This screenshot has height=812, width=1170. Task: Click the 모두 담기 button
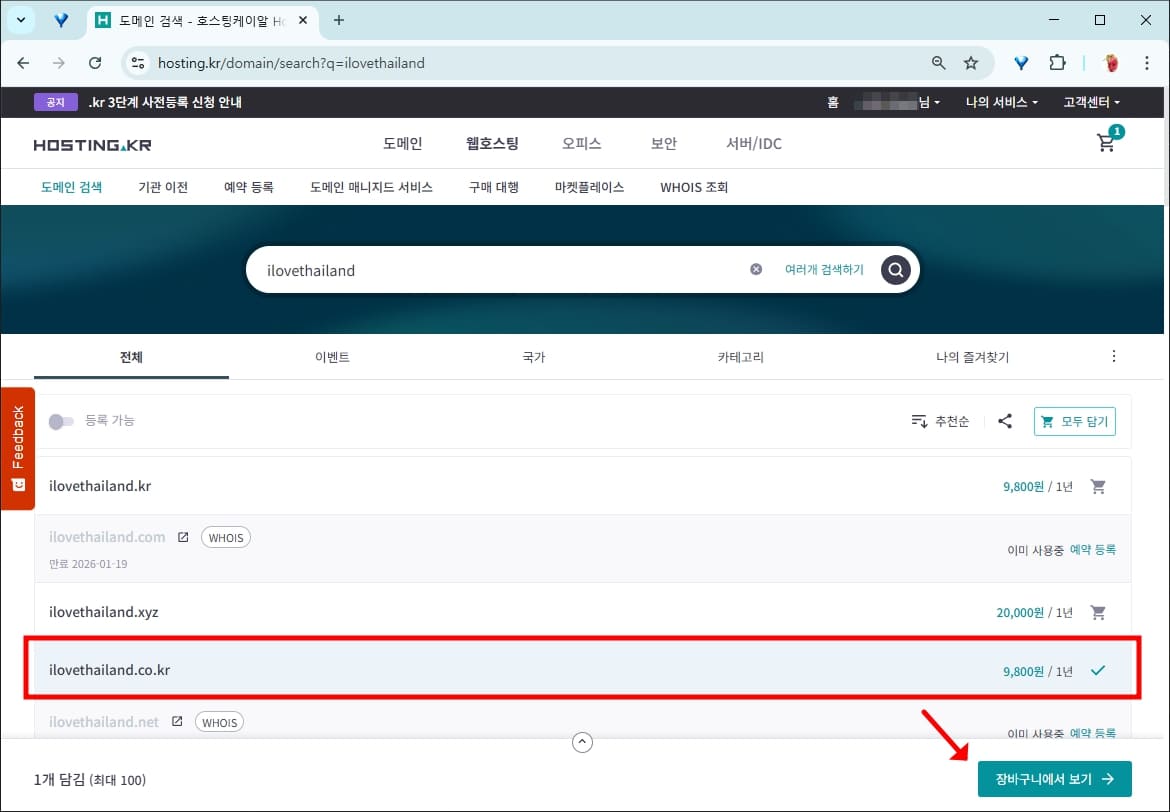[x=1074, y=422]
